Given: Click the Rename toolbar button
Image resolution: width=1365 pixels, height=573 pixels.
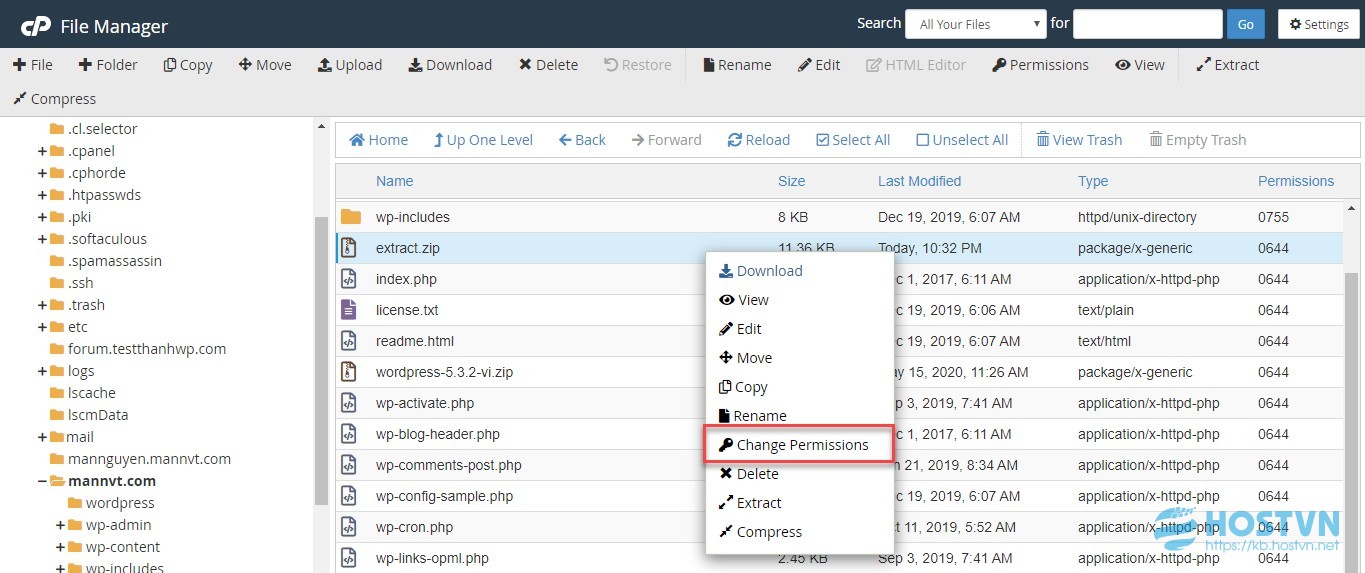Looking at the screenshot, I should [x=737, y=64].
